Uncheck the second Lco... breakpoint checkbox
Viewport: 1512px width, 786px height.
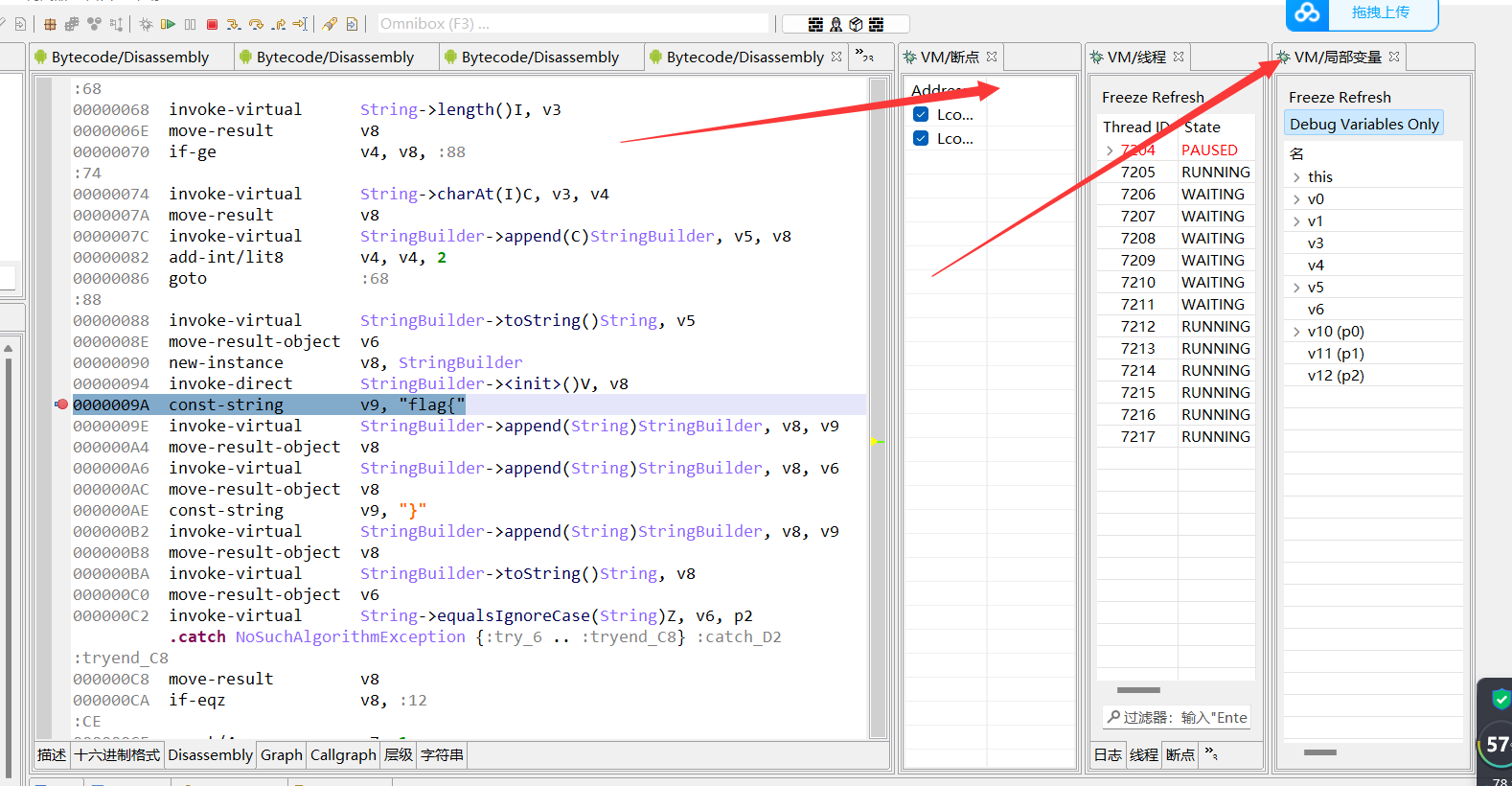point(921,138)
